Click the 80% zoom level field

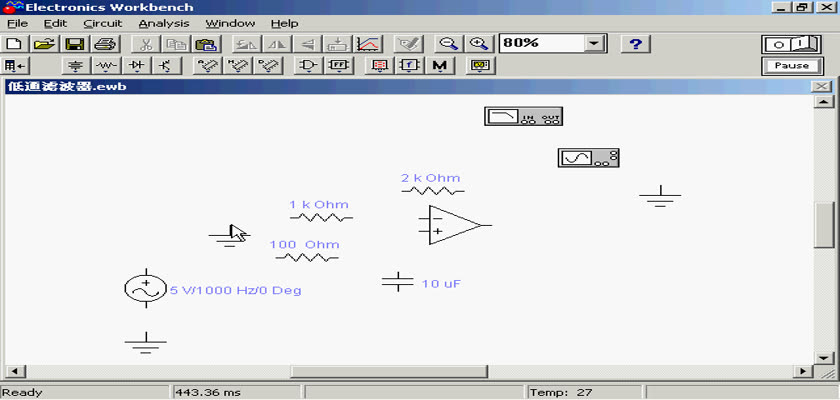click(542, 44)
